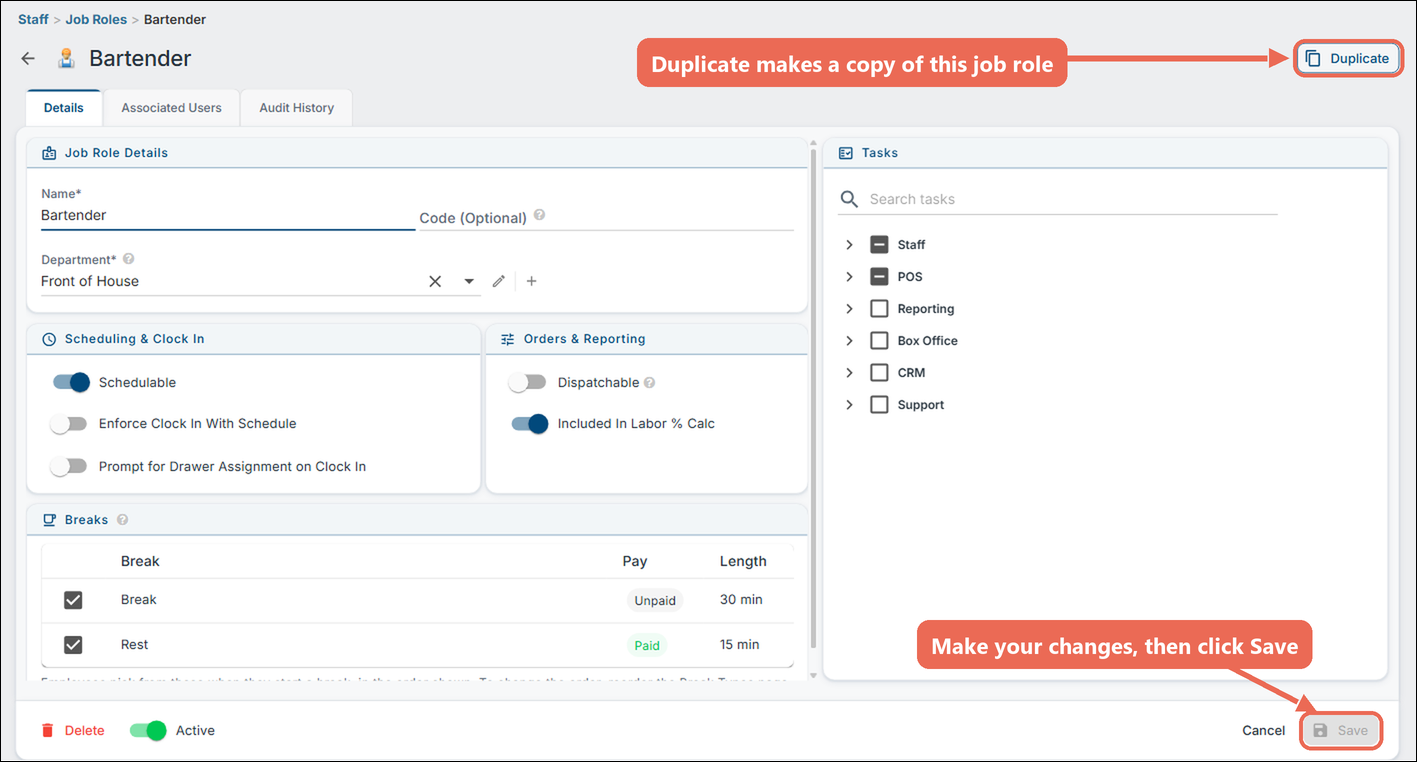Expand the Staff task group

(849, 245)
